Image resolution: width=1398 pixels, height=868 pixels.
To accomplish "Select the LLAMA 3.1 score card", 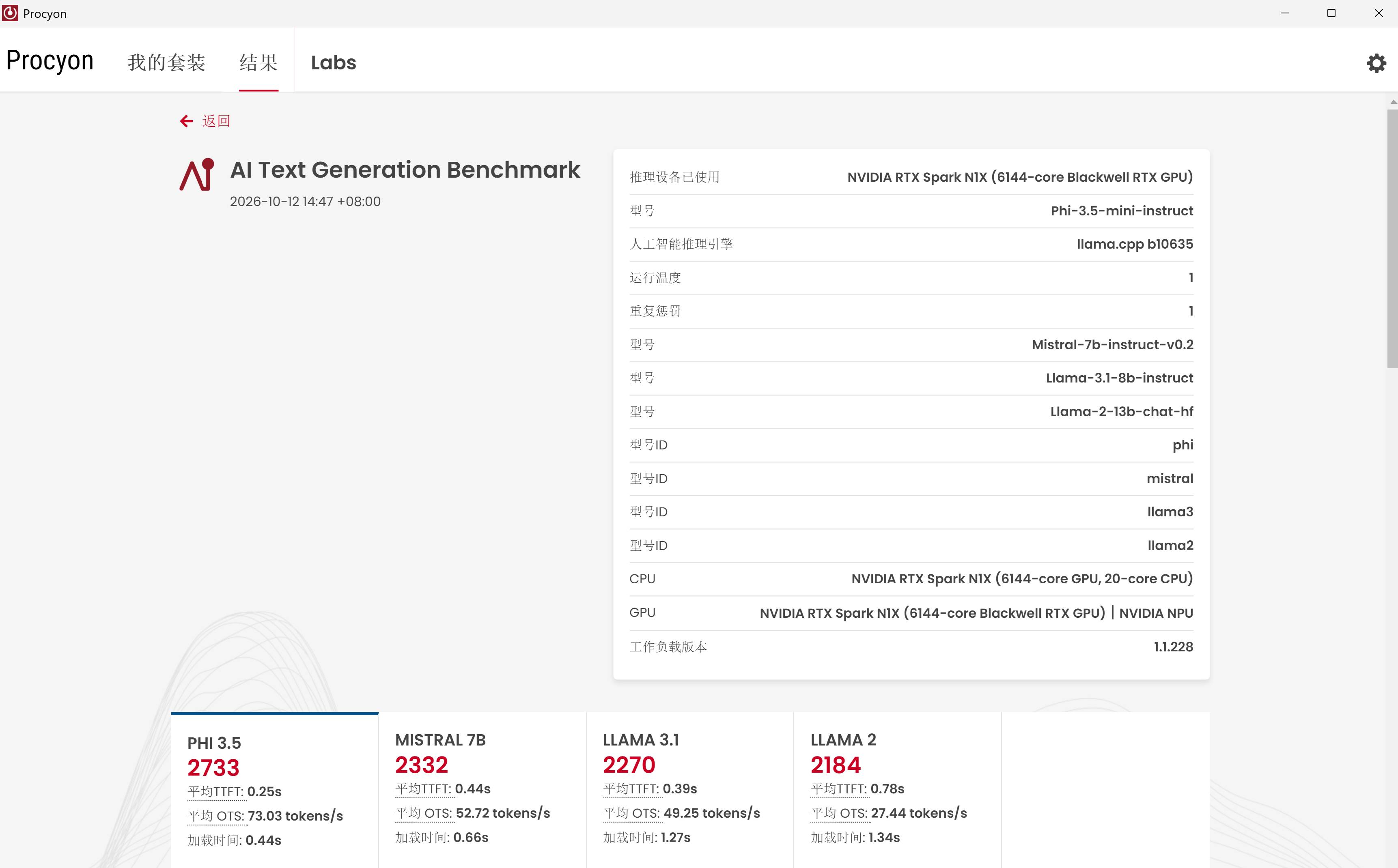I will (x=690, y=790).
